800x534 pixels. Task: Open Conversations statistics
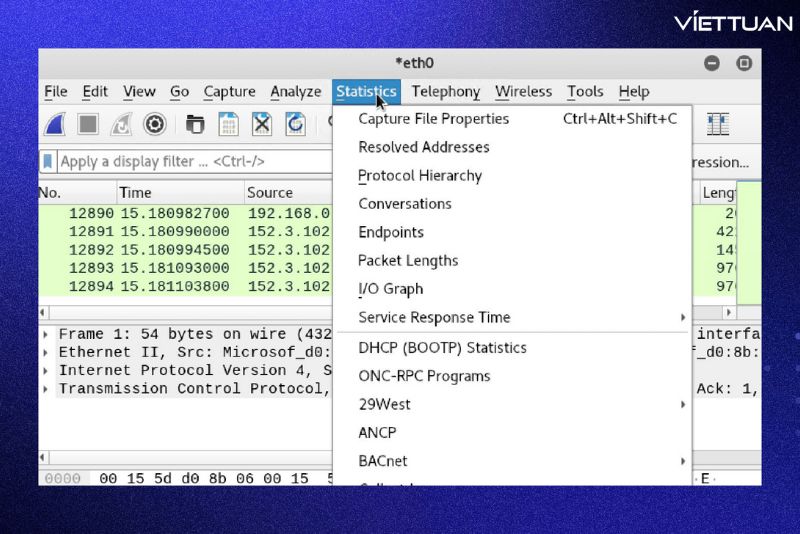coord(512,204)
